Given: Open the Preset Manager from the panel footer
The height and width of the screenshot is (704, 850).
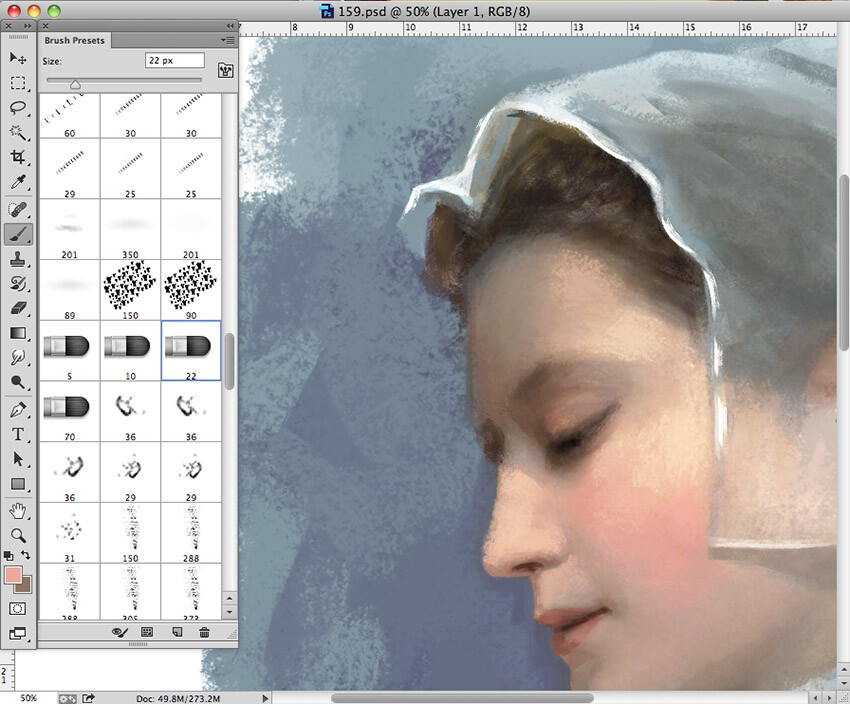Looking at the screenshot, I should pos(146,631).
